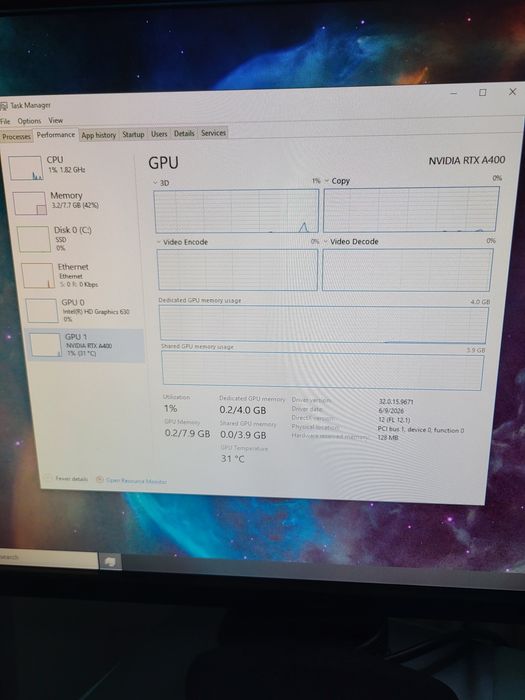Click the 0.2/4.0 GB dedicated memory value
Image resolution: width=525 pixels, height=700 pixels.
coord(242,410)
